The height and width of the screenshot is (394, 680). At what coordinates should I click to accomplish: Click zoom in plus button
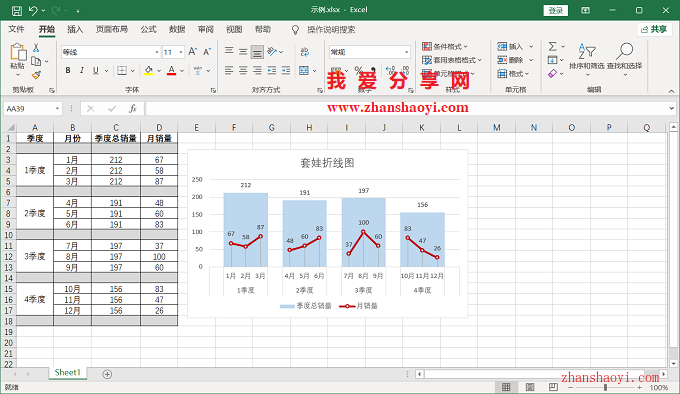click(639, 387)
